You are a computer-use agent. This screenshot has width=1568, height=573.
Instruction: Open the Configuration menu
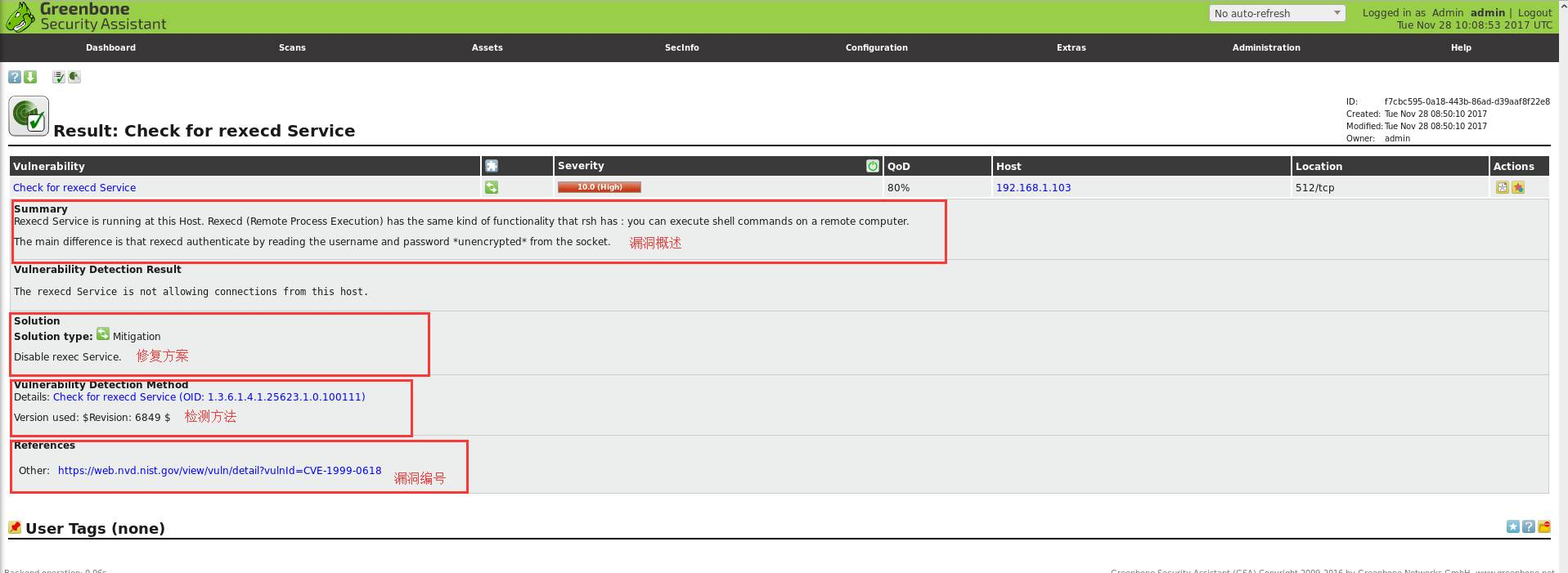[x=877, y=47]
